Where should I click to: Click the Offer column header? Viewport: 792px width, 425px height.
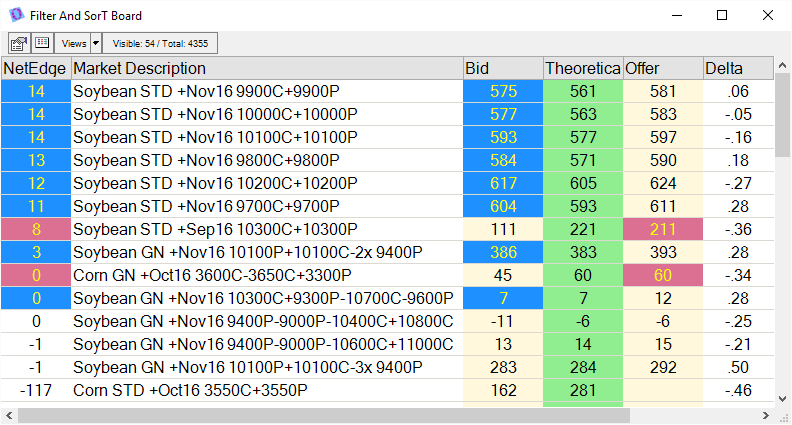click(662, 68)
